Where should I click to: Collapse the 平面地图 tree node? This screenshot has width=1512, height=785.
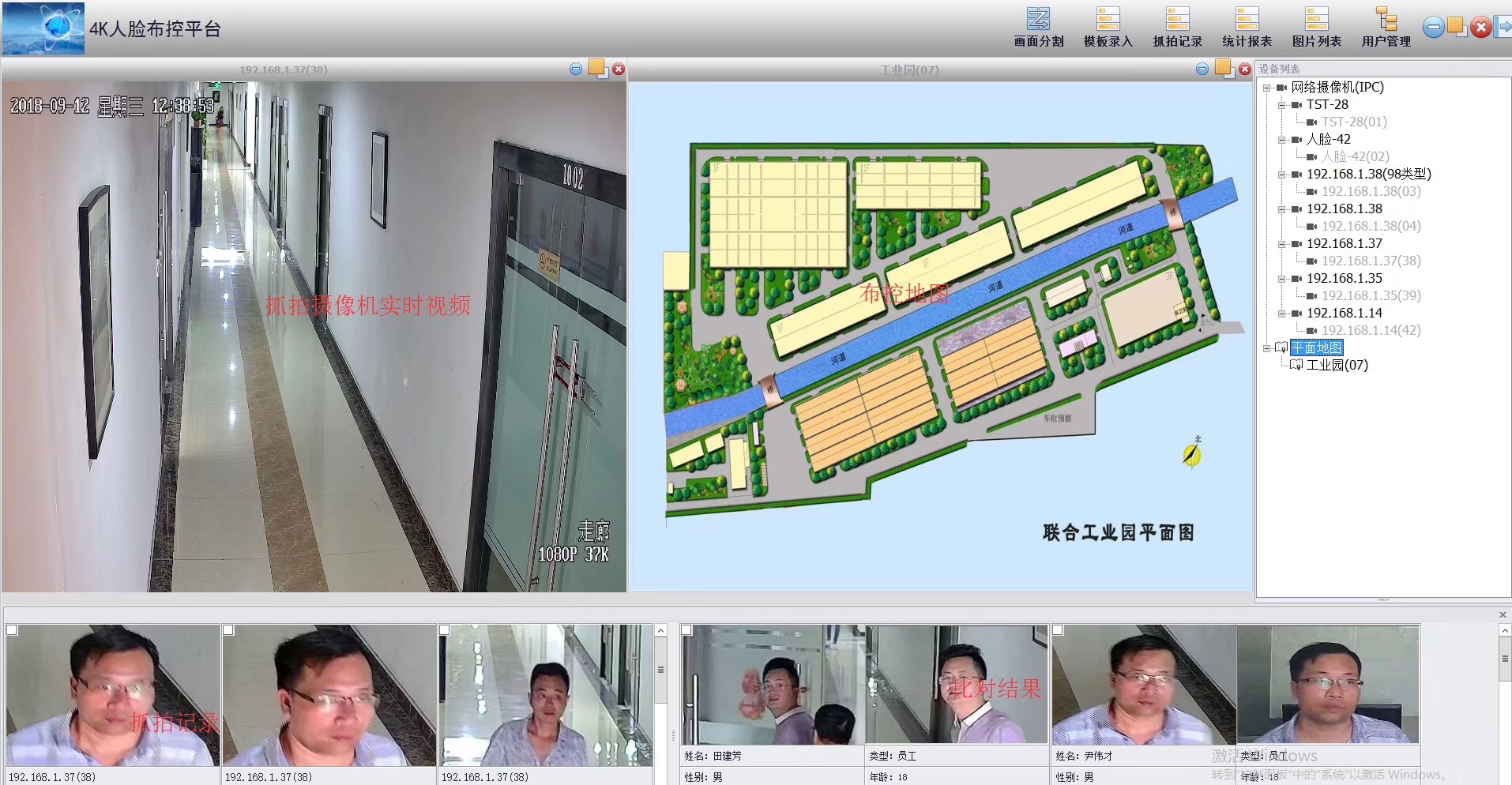(1266, 348)
